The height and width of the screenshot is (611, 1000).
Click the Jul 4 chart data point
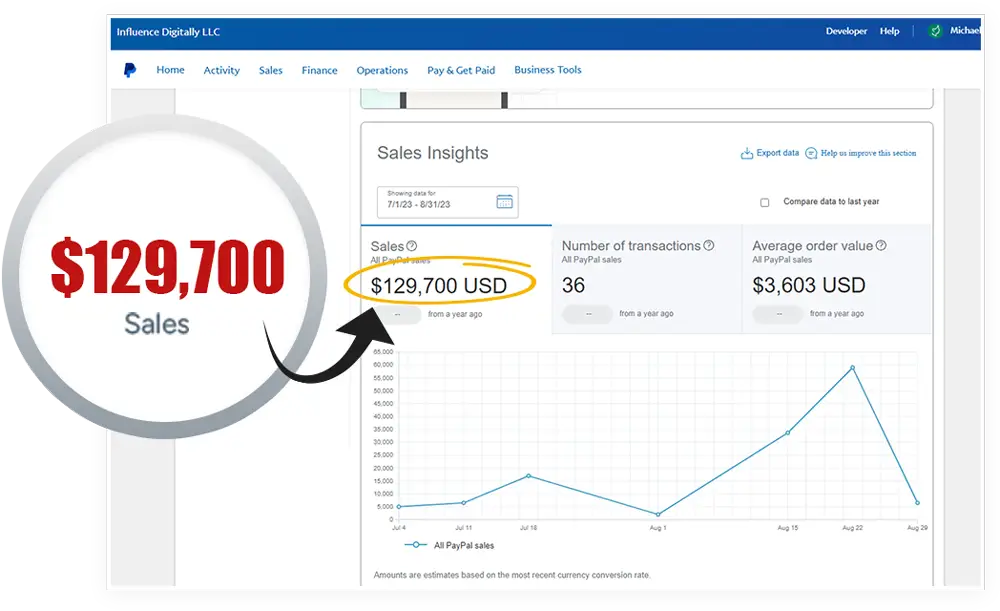pos(399,506)
